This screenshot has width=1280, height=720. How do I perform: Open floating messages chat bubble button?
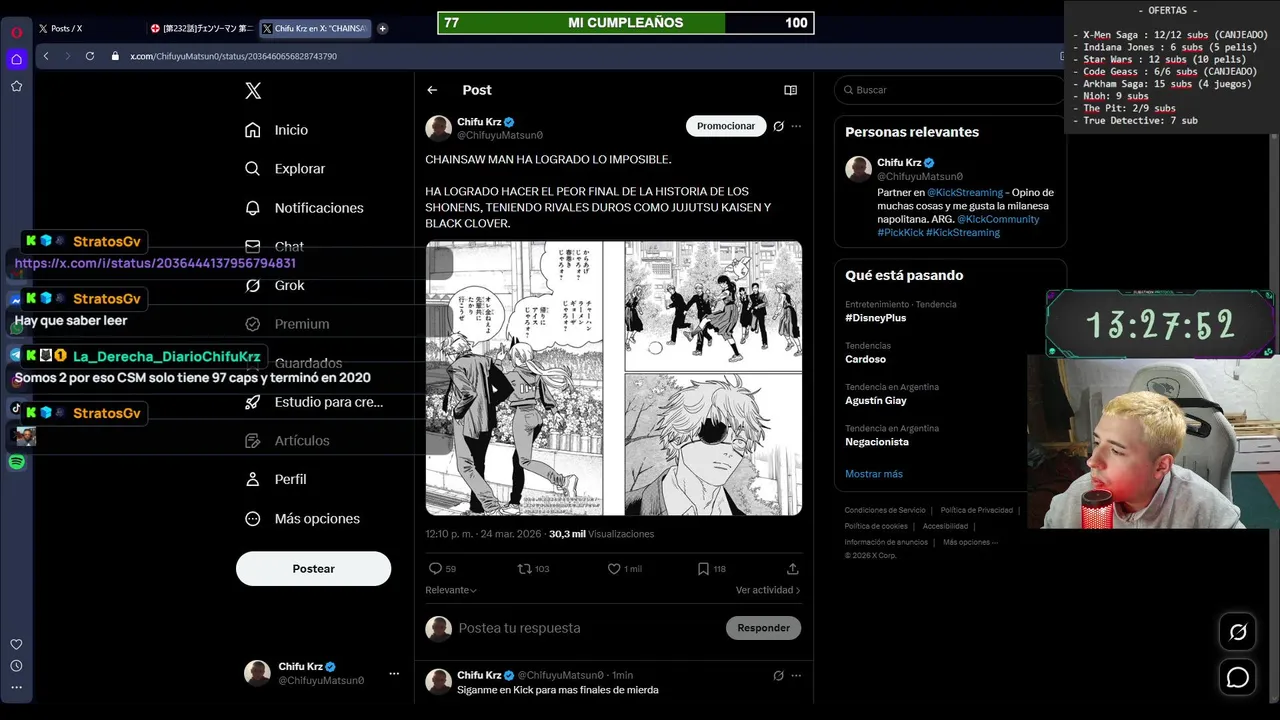pos(1238,677)
